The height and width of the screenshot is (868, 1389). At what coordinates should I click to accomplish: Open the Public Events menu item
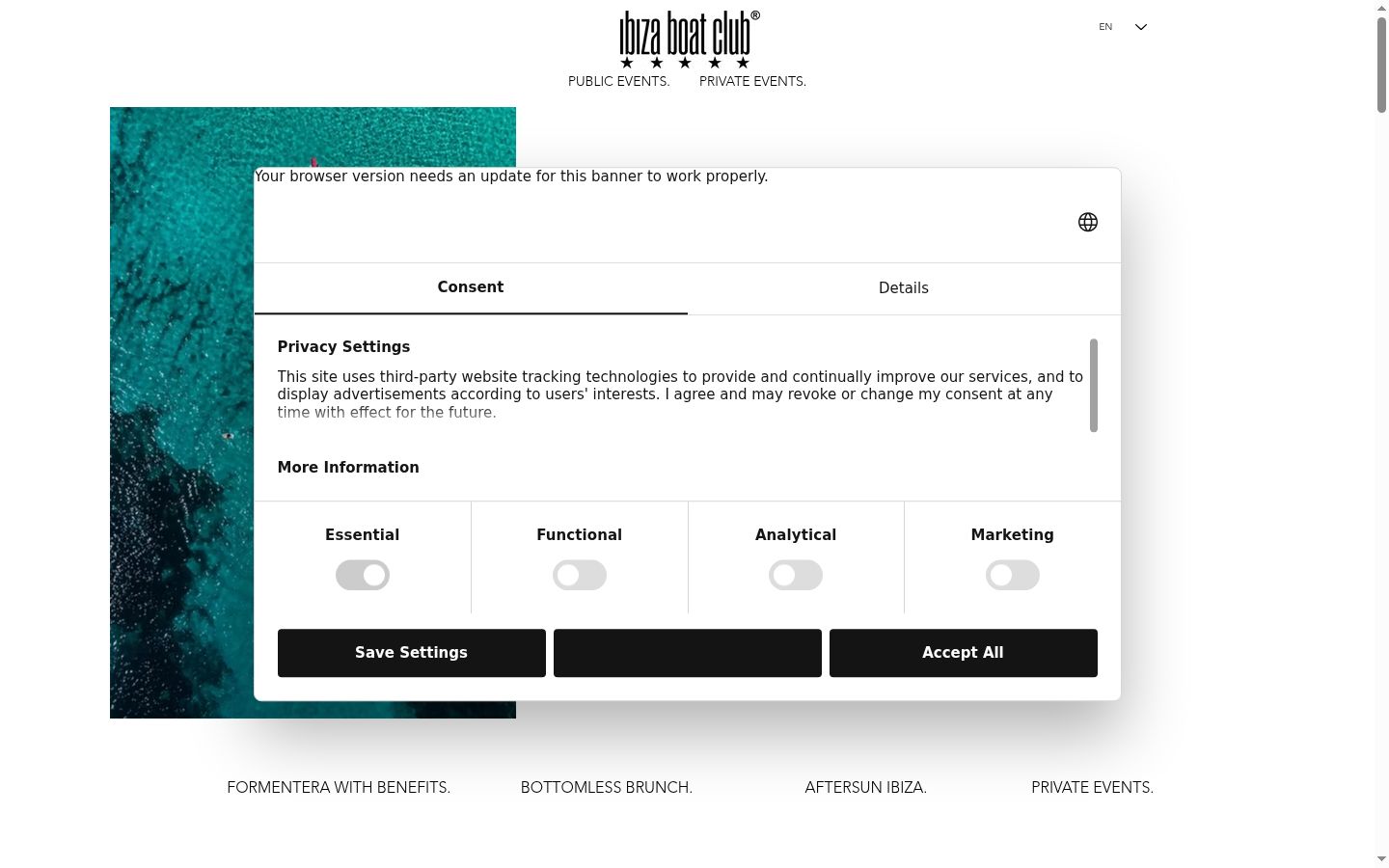coord(619,81)
